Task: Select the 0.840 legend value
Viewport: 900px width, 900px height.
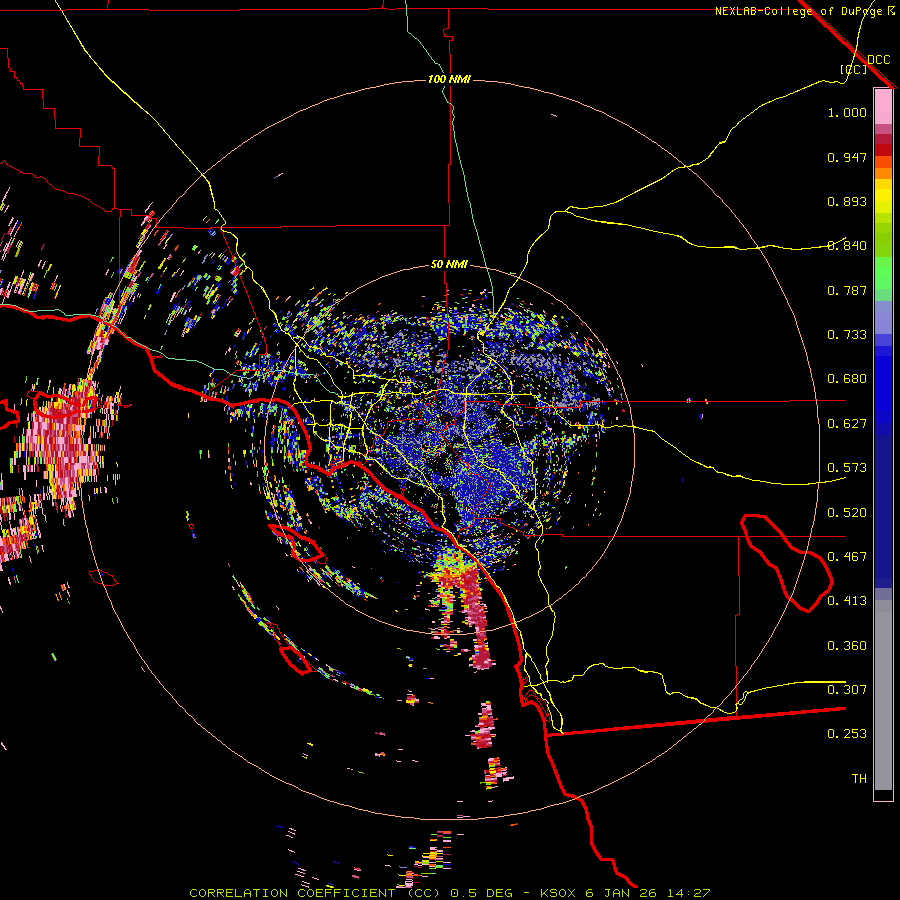Action: [847, 246]
